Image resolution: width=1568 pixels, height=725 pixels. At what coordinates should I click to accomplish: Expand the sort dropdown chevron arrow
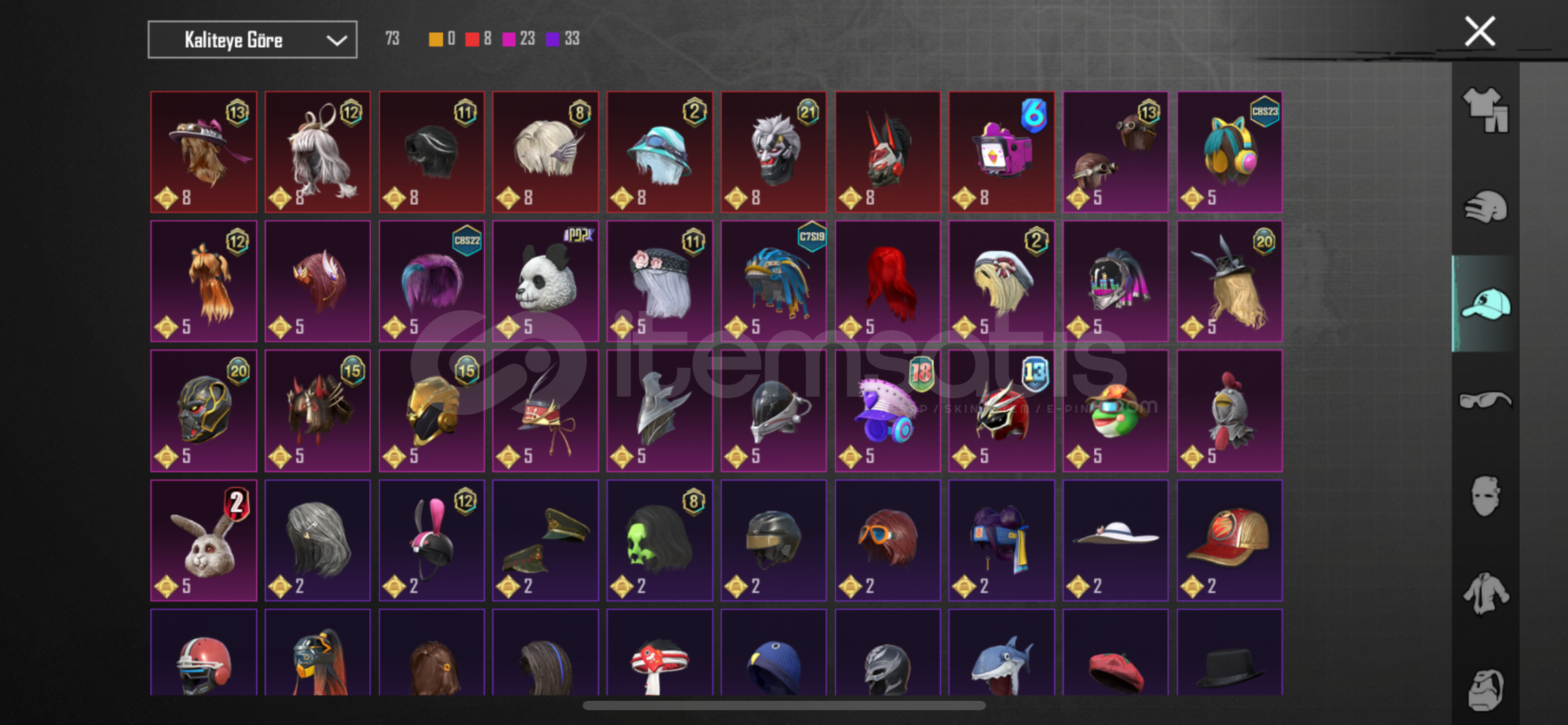click(x=337, y=40)
